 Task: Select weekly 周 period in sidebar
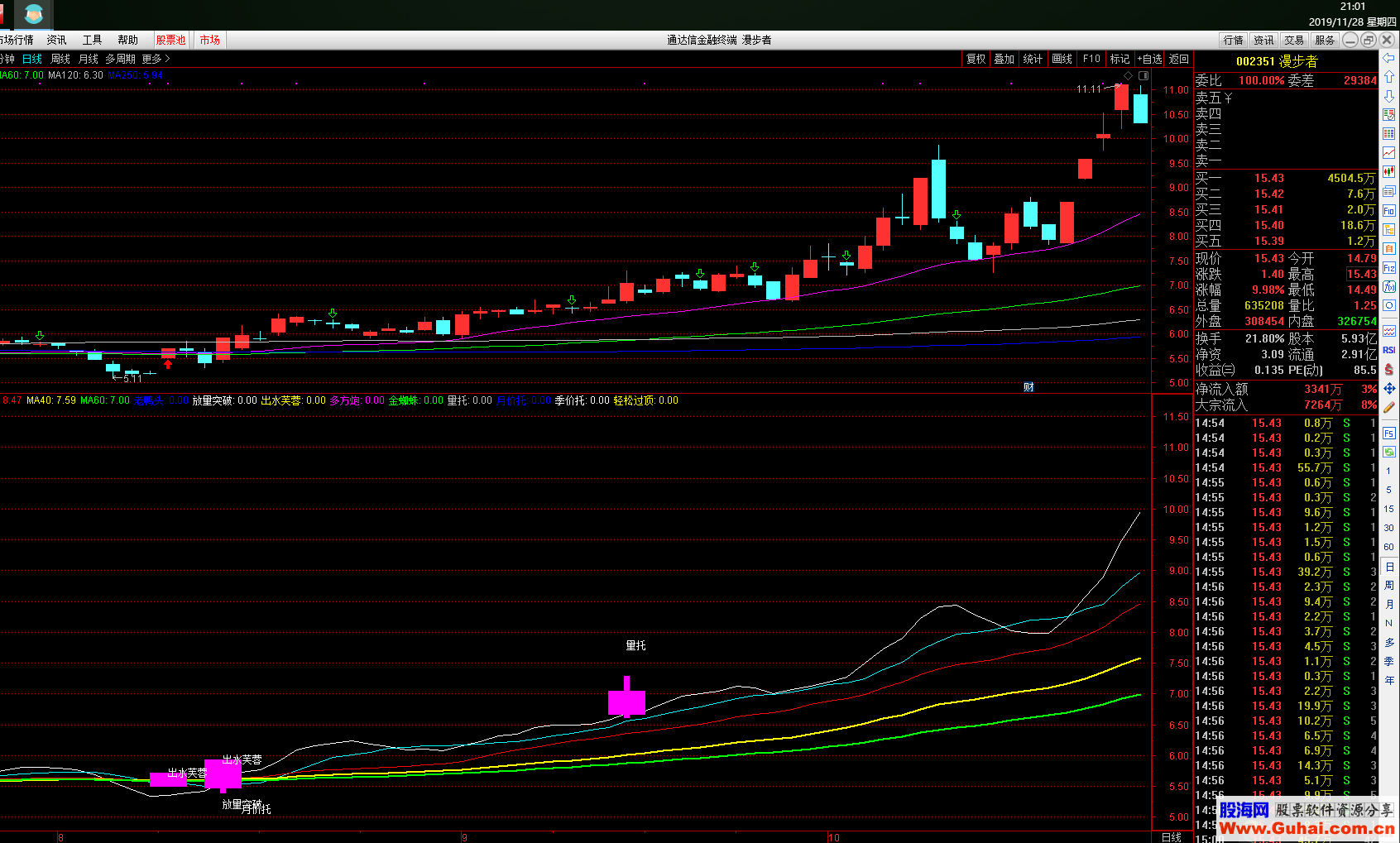pos(1388,586)
